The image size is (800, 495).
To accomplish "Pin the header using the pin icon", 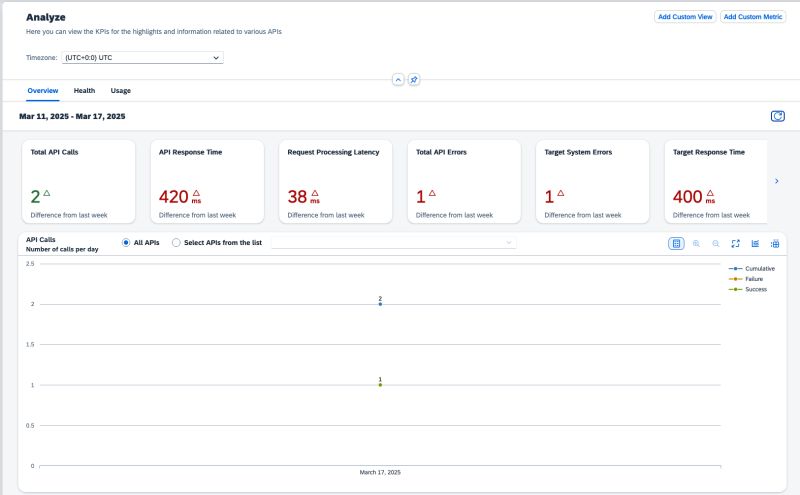I will point(414,80).
